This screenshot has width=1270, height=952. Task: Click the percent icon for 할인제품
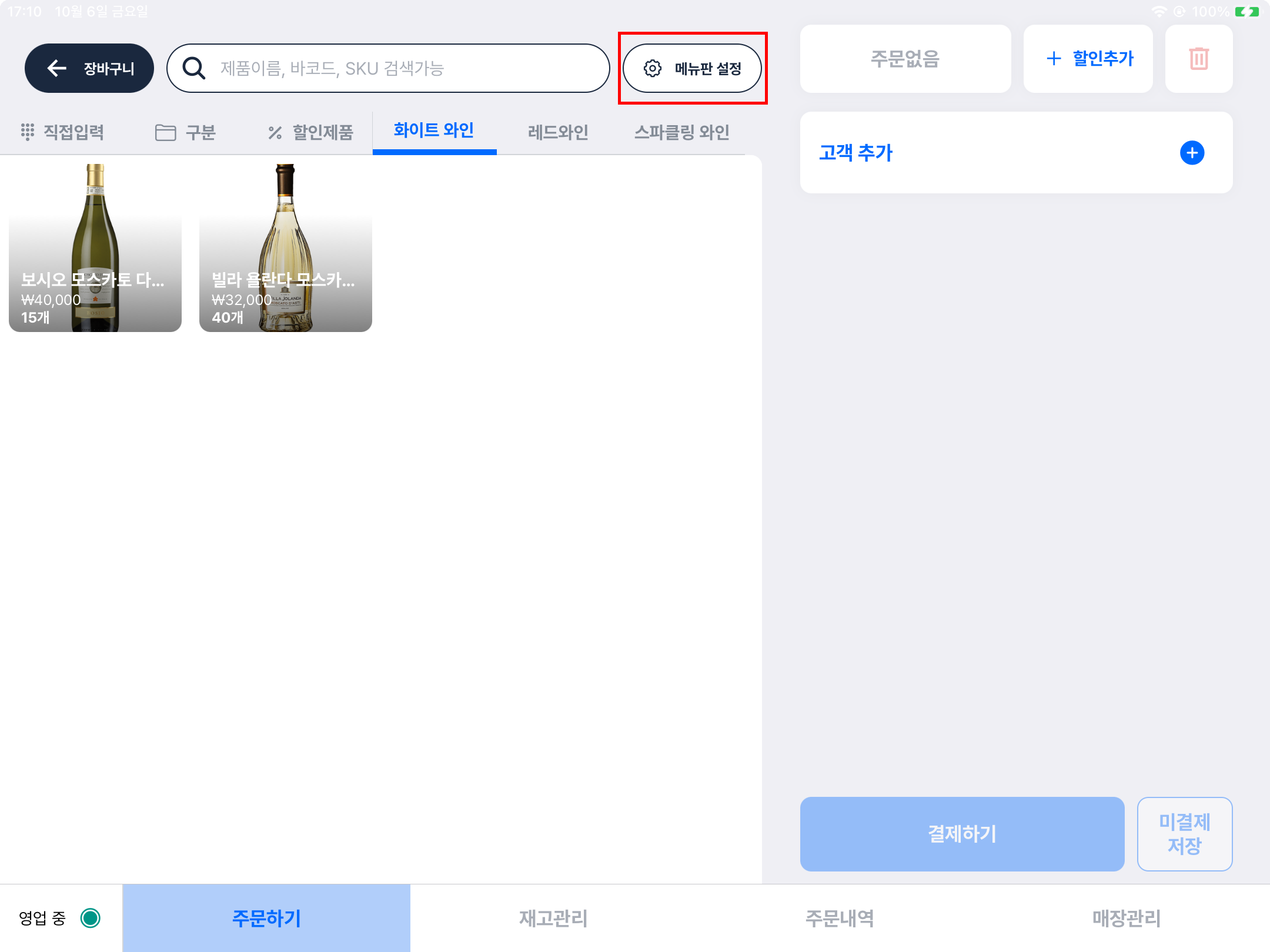(x=275, y=133)
